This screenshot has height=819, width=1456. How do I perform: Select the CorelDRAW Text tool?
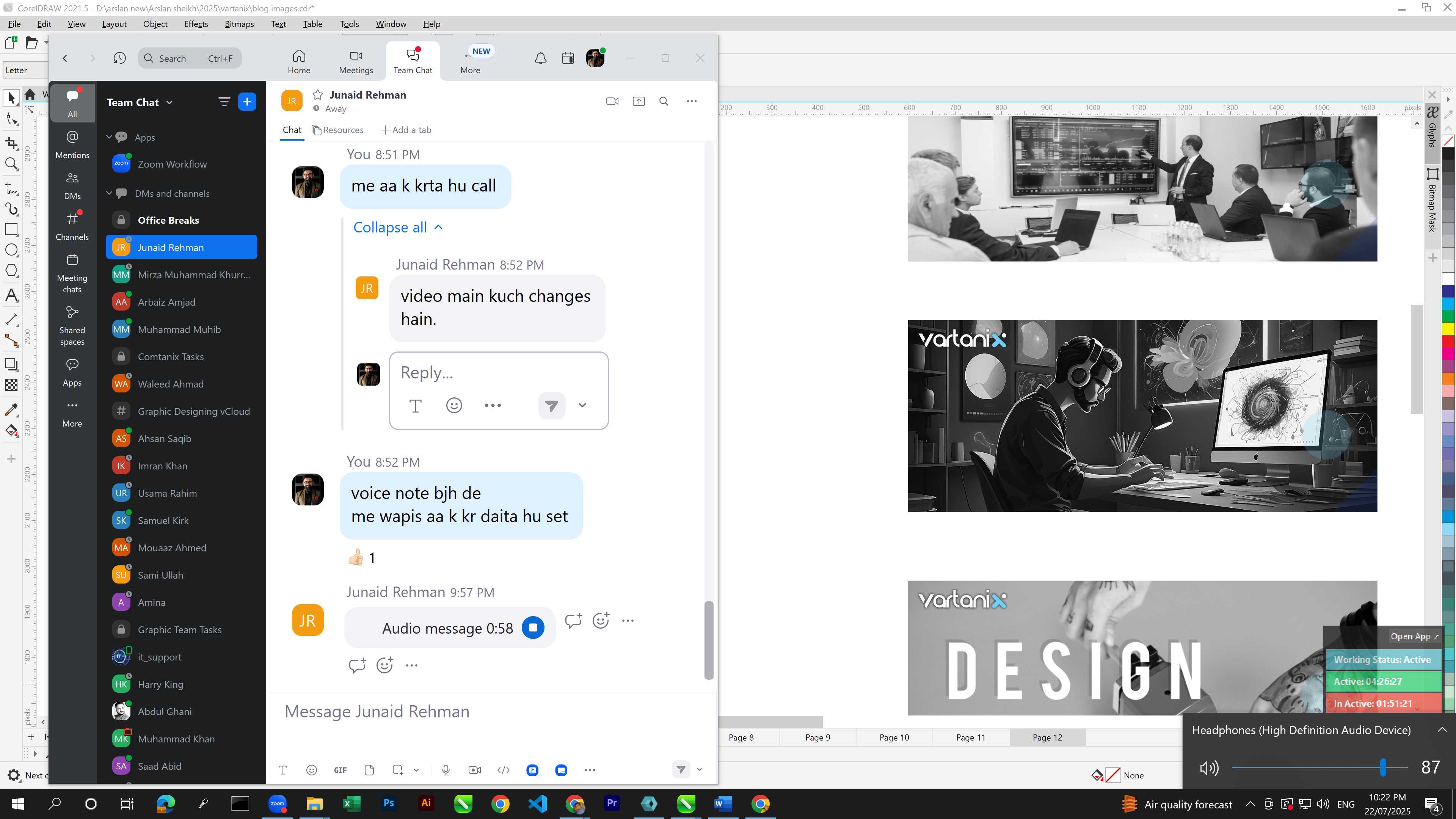click(11, 295)
